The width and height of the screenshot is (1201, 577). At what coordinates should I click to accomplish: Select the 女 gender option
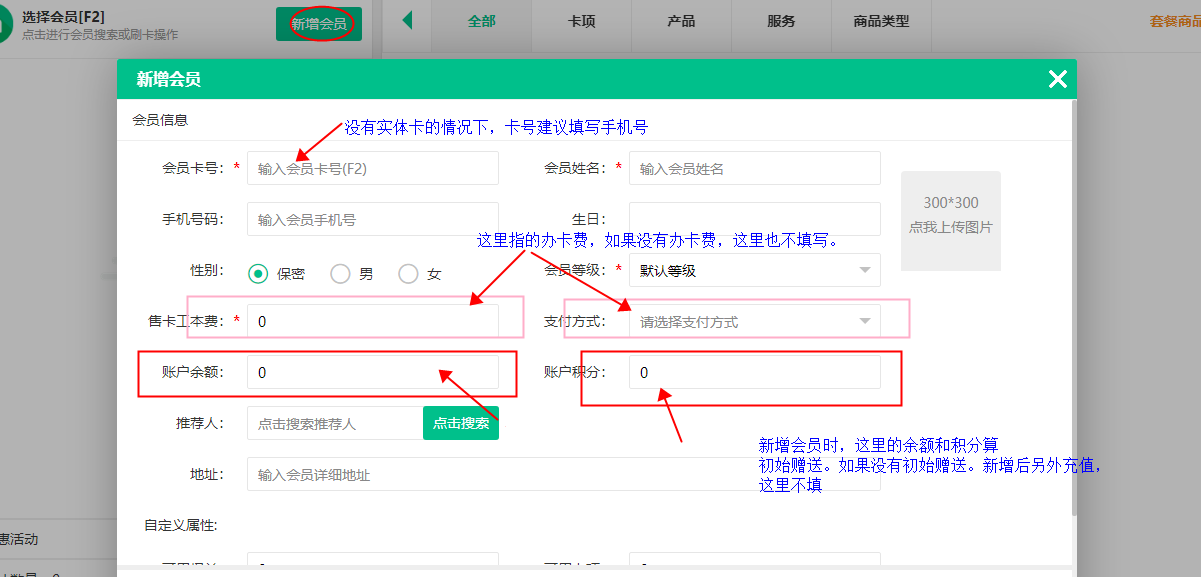point(407,270)
